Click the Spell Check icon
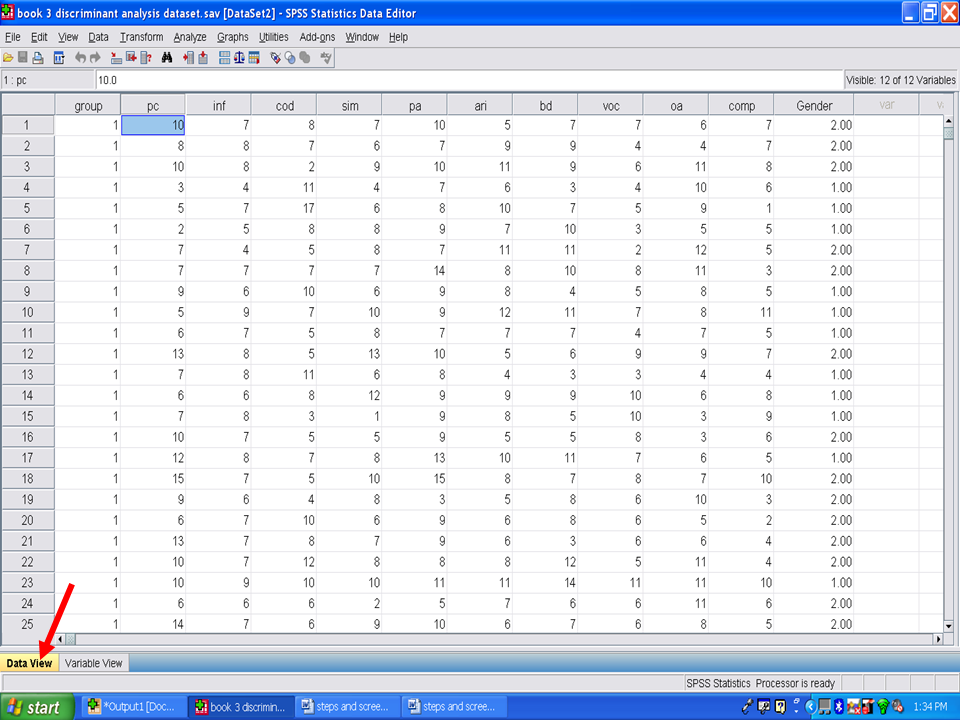Screen dimensions: 960x720 326,58
